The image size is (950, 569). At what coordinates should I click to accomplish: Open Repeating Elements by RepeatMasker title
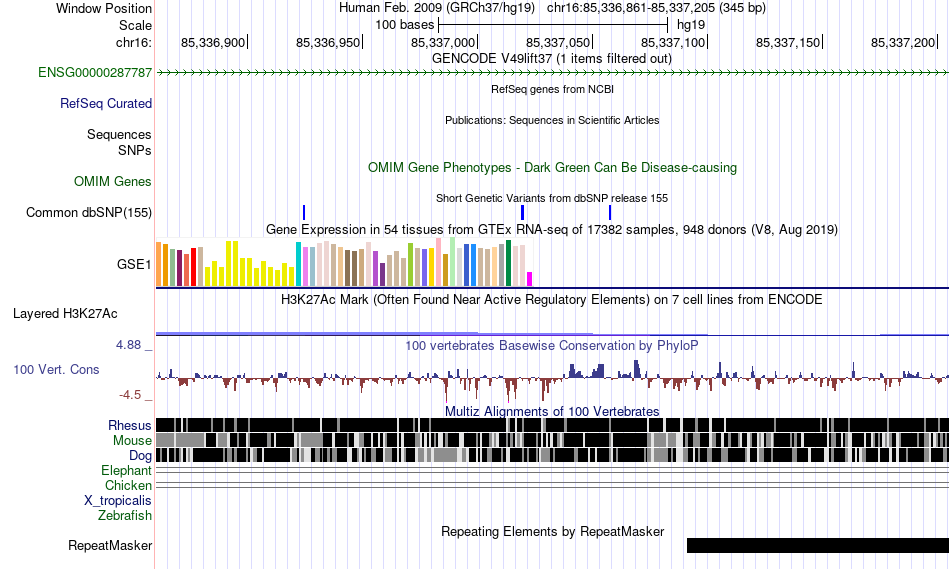pyautogui.click(x=553, y=531)
